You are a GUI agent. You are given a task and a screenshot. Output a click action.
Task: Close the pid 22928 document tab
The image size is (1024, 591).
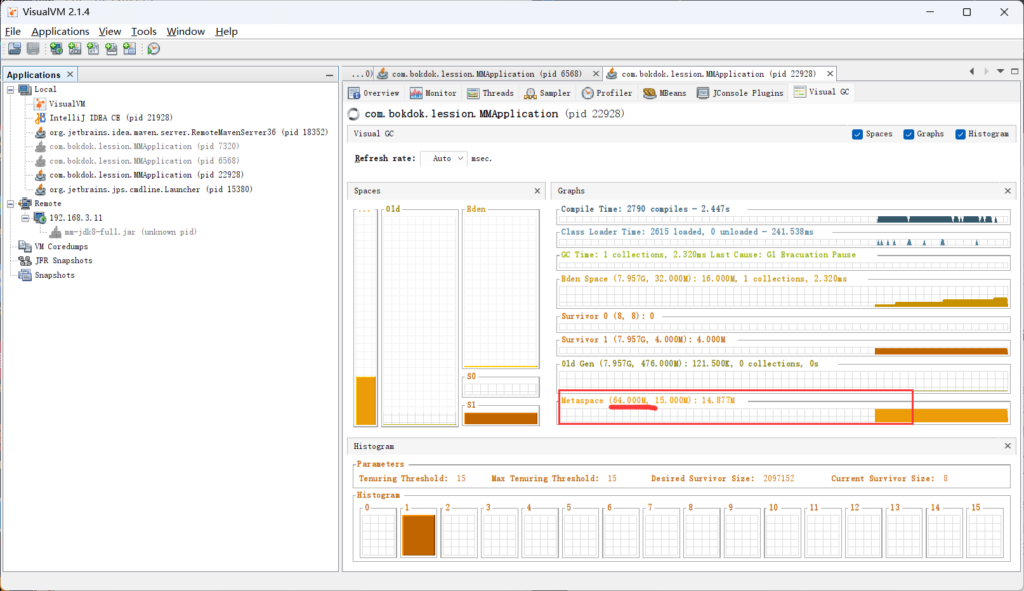coord(829,74)
